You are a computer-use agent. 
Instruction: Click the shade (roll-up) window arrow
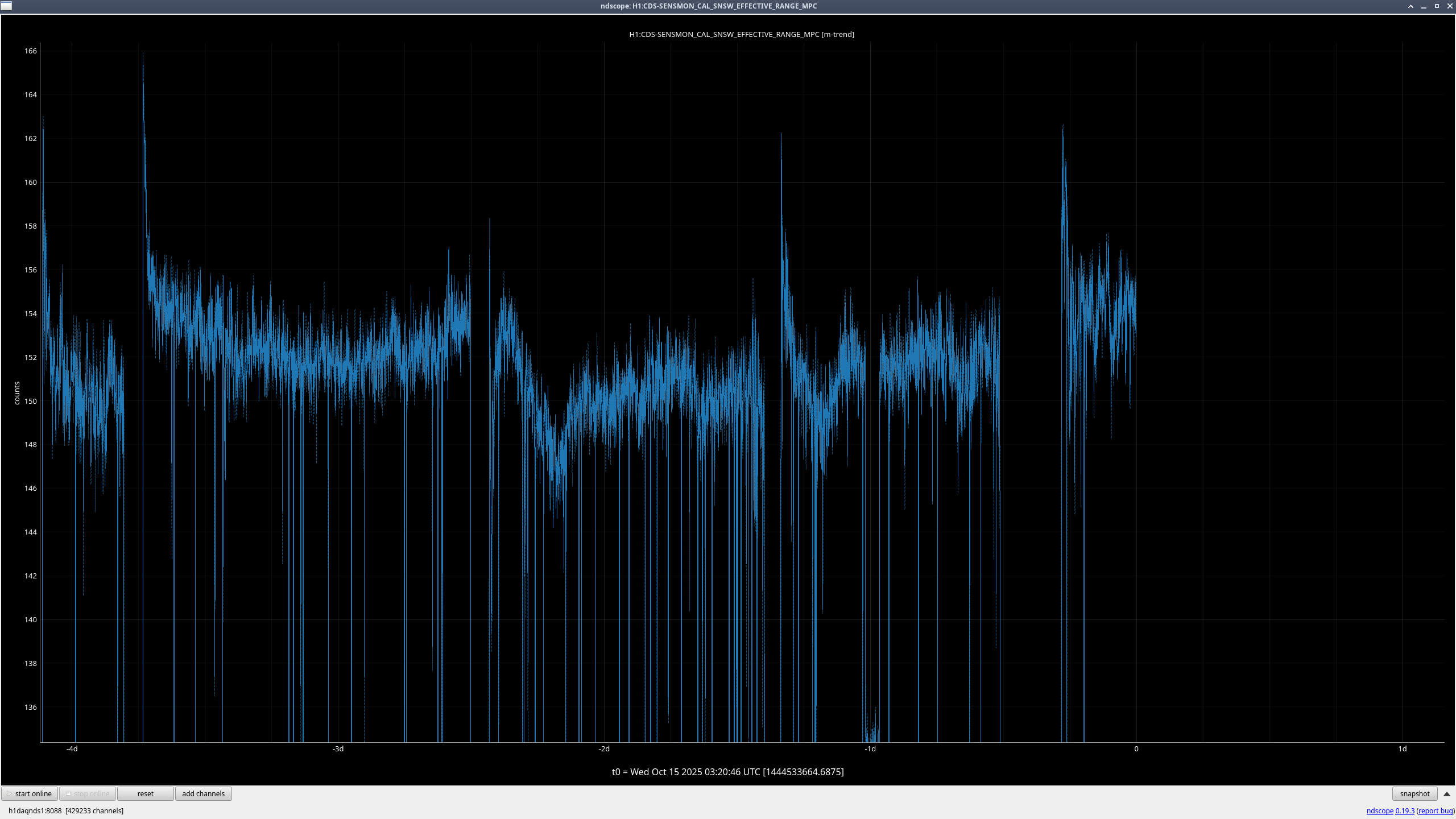[1410, 6]
